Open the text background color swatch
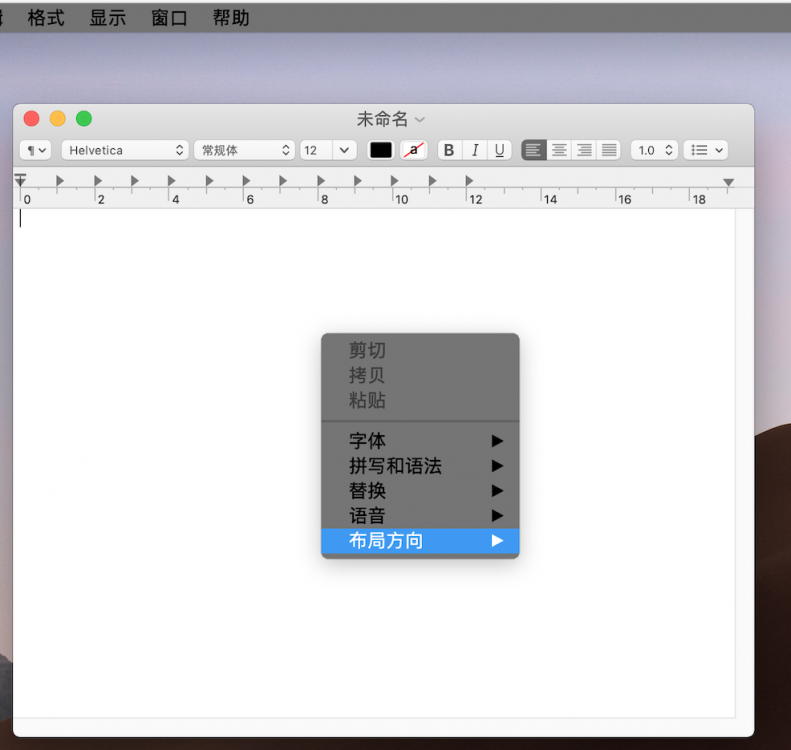 pyautogui.click(x=414, y=150)
